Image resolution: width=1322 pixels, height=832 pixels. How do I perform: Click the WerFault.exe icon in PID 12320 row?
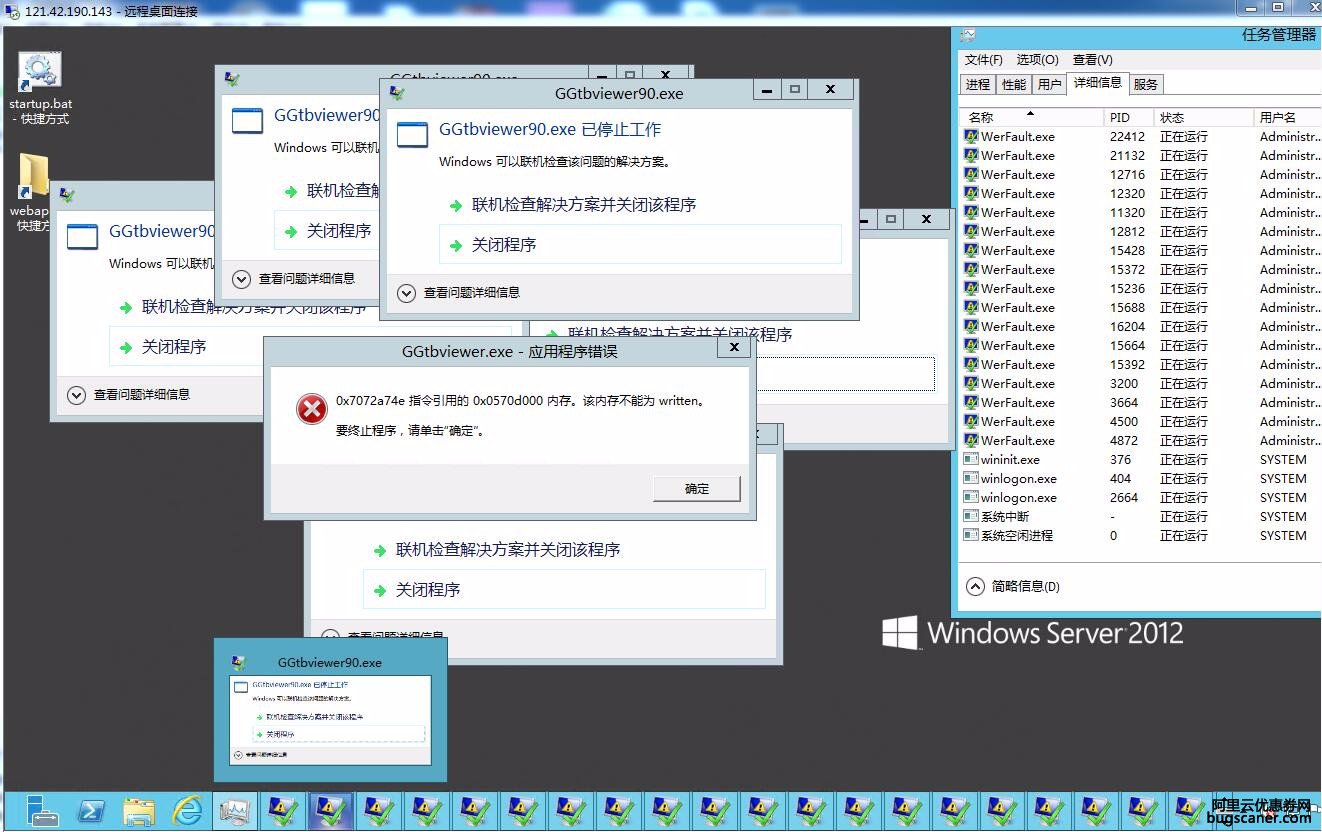click(971, 194)
